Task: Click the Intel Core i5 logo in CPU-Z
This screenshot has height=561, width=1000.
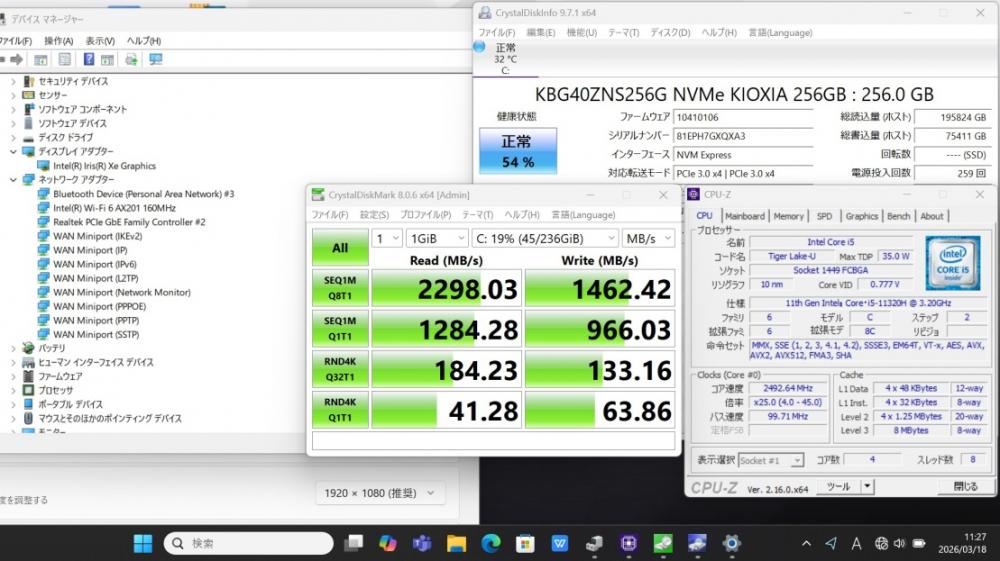Action: coord(952,262)
